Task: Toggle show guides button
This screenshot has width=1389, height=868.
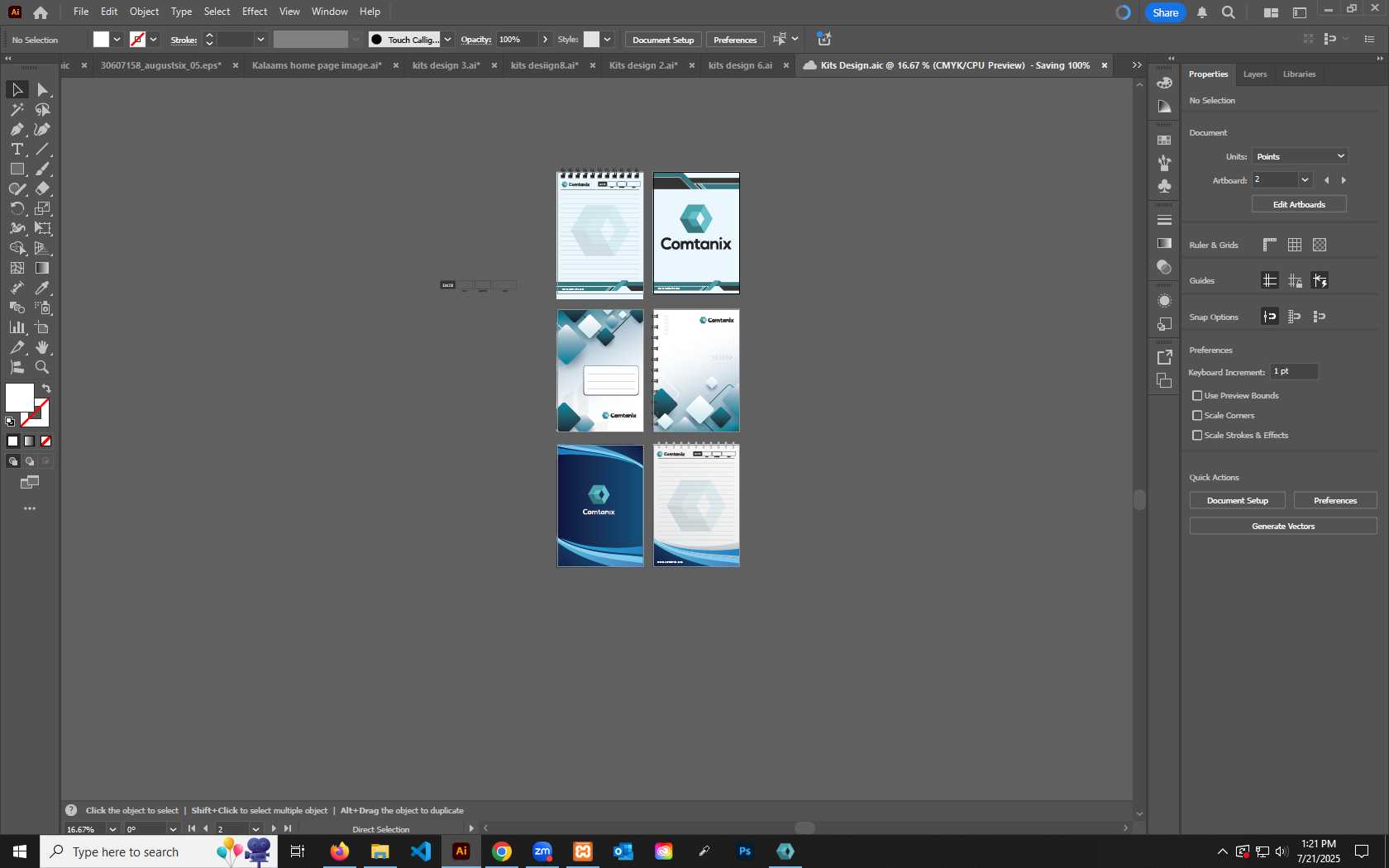Action: tap(1270, 280)
